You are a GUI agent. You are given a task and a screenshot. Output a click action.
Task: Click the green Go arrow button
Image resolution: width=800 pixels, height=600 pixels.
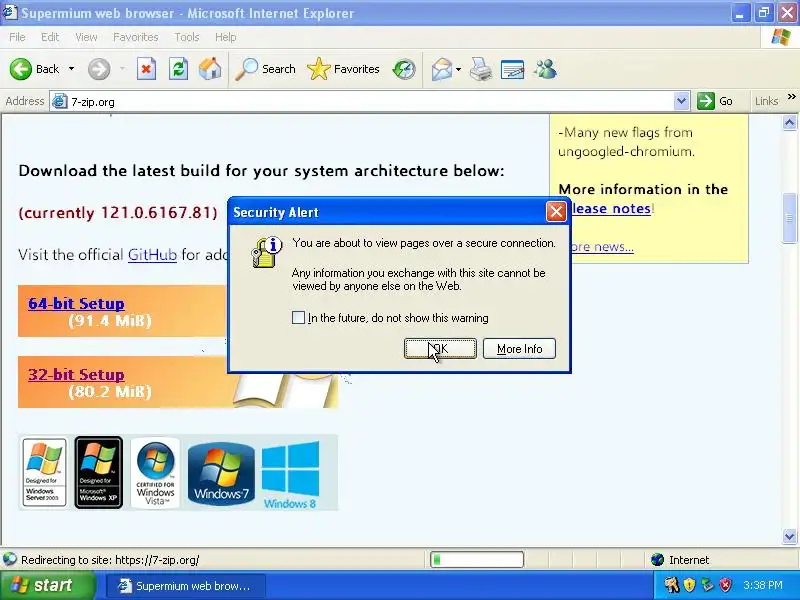pyautogui.click(x=706, y=101)
